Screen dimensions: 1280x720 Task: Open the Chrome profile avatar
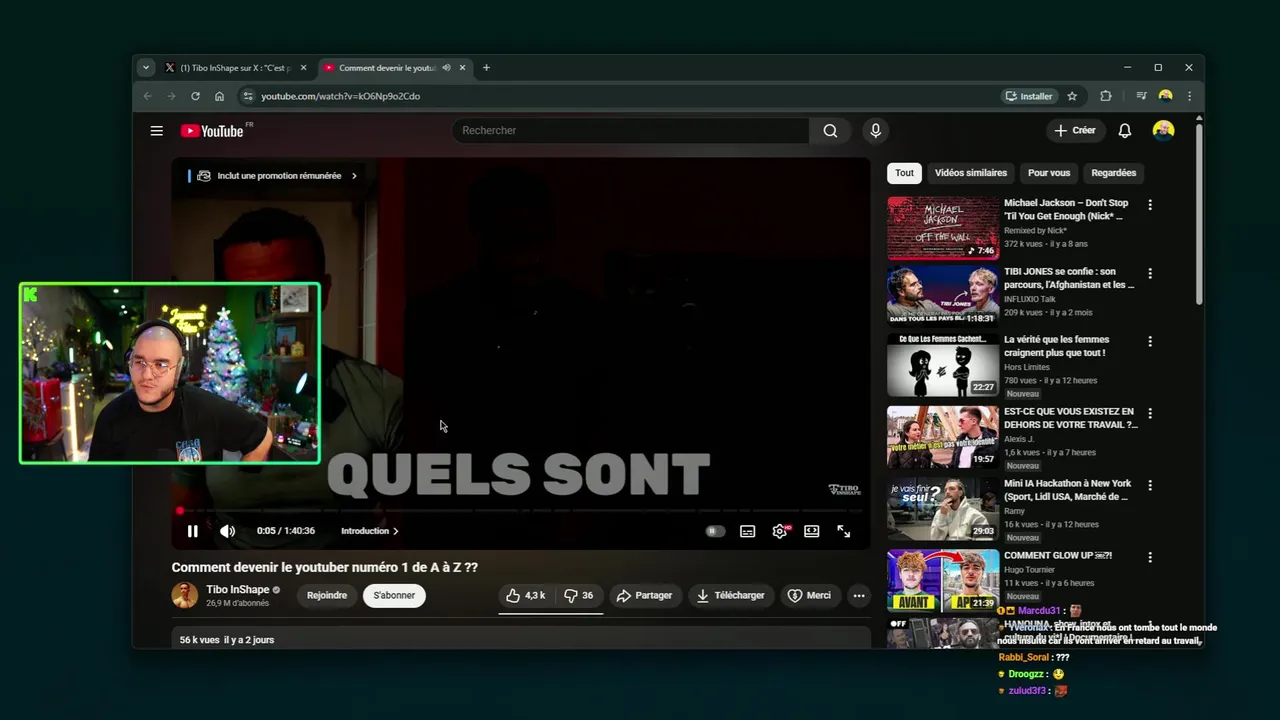[x=1165, y=96]
